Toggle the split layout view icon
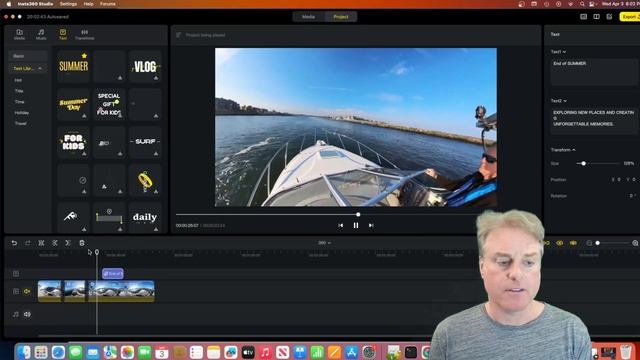This screenshot has height=360, width=640. pyautogui.click(x=596, y=17)
